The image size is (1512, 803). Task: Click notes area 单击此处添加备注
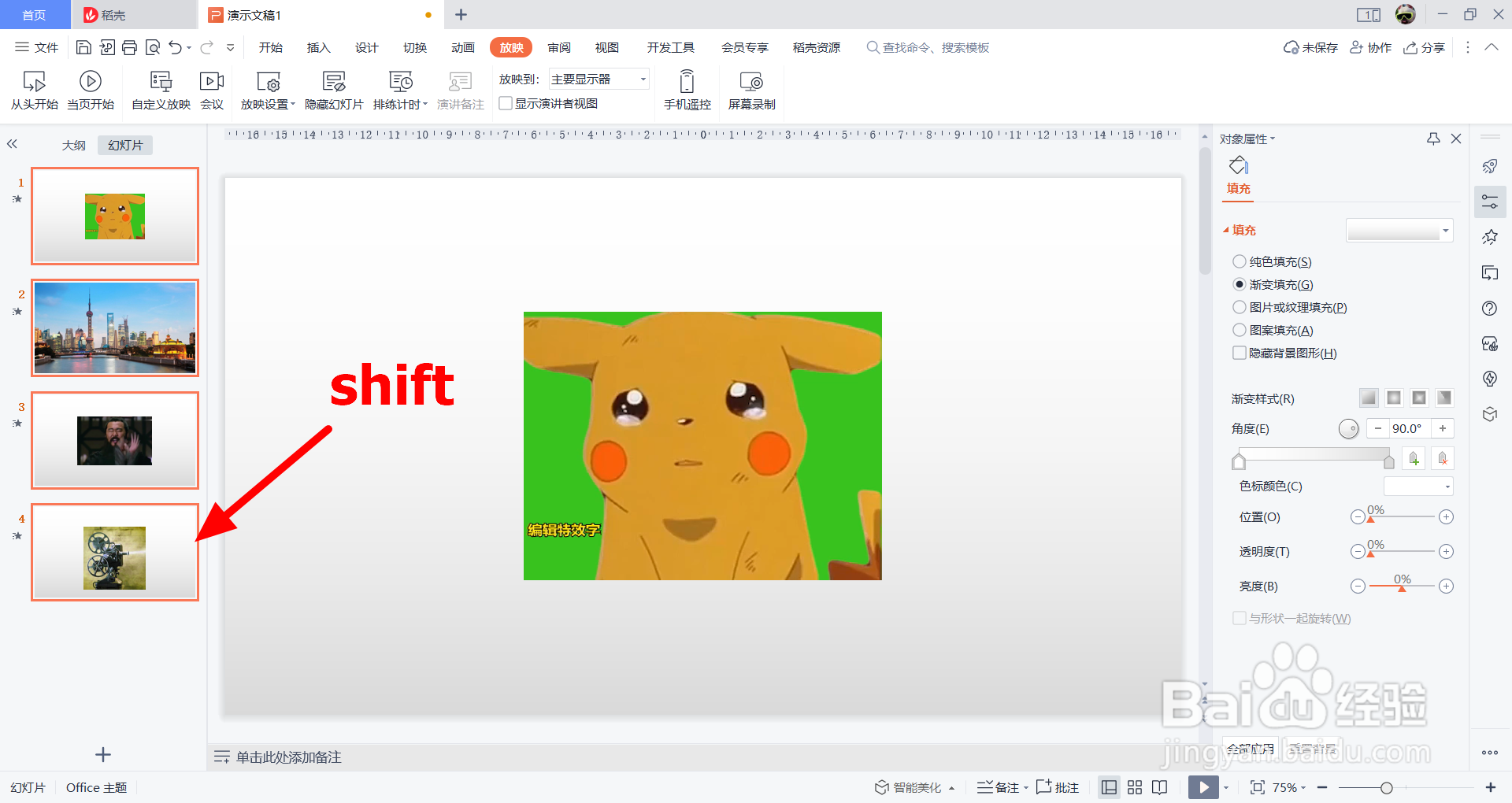pyautogui.click(x=288, y=757)
